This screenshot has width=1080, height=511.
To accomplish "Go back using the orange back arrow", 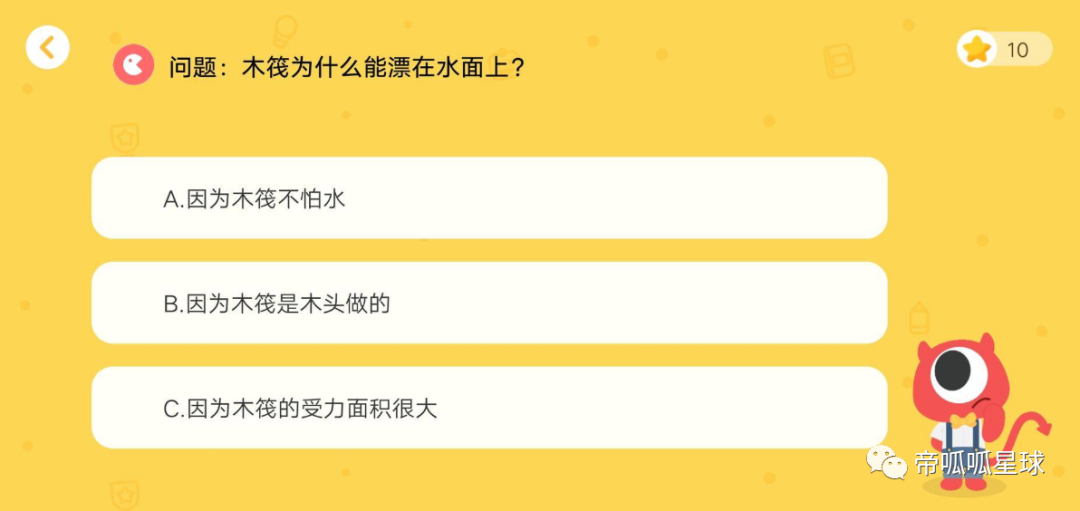I will [x=48, y=48].
